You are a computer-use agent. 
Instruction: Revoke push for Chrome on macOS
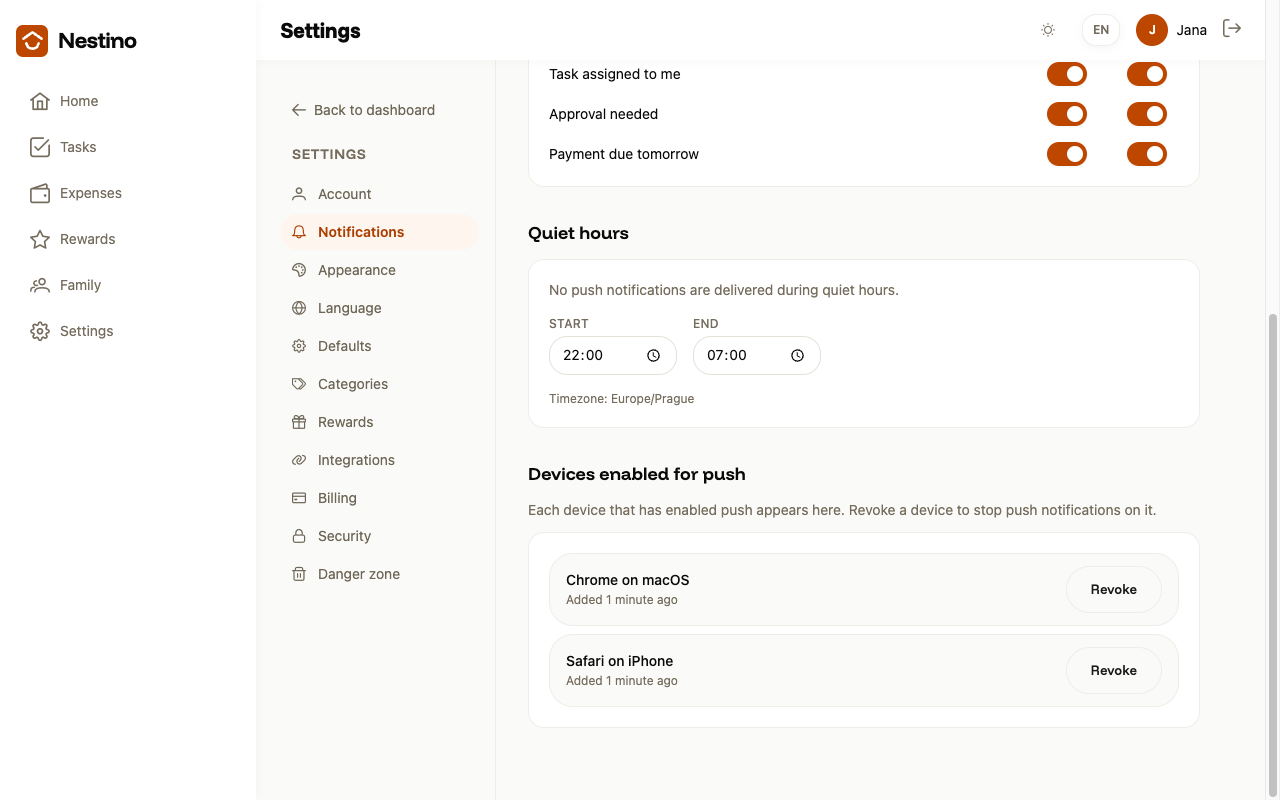1114,589
